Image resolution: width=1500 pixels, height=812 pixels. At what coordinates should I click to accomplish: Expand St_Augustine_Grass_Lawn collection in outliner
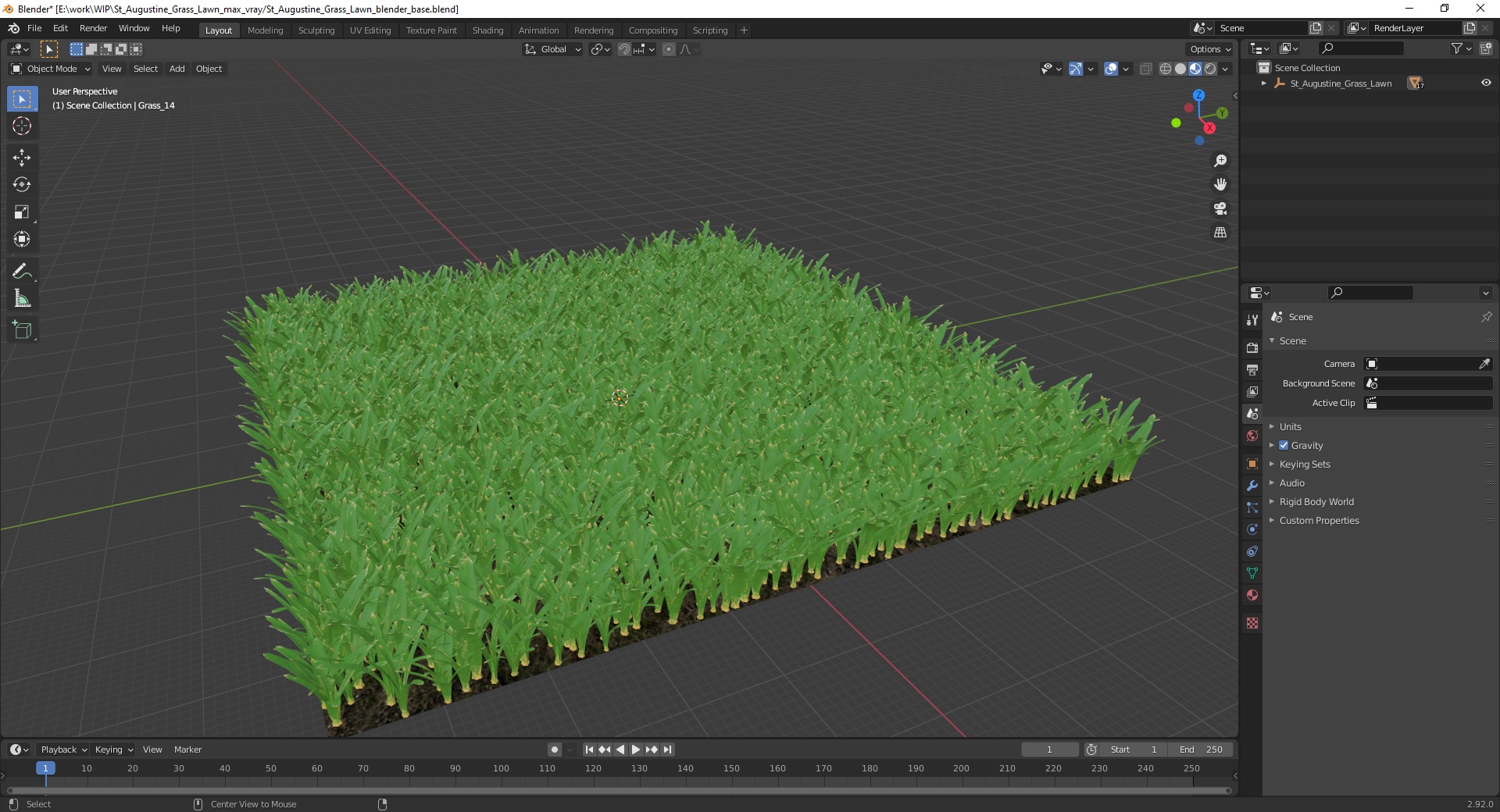tap(1264, 84)
